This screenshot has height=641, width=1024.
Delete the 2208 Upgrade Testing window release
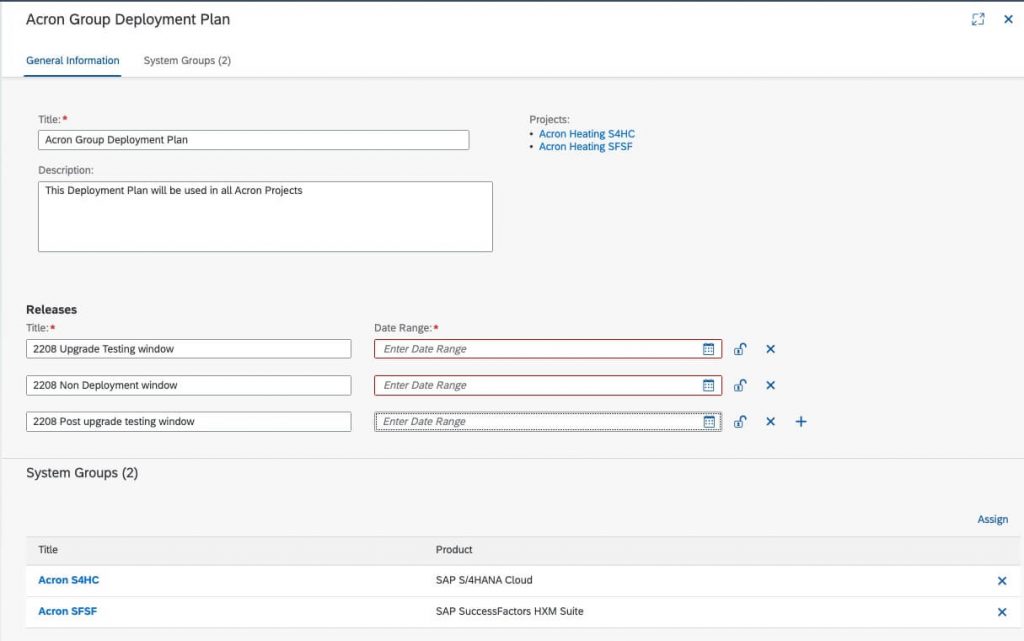tap(771, 349)
